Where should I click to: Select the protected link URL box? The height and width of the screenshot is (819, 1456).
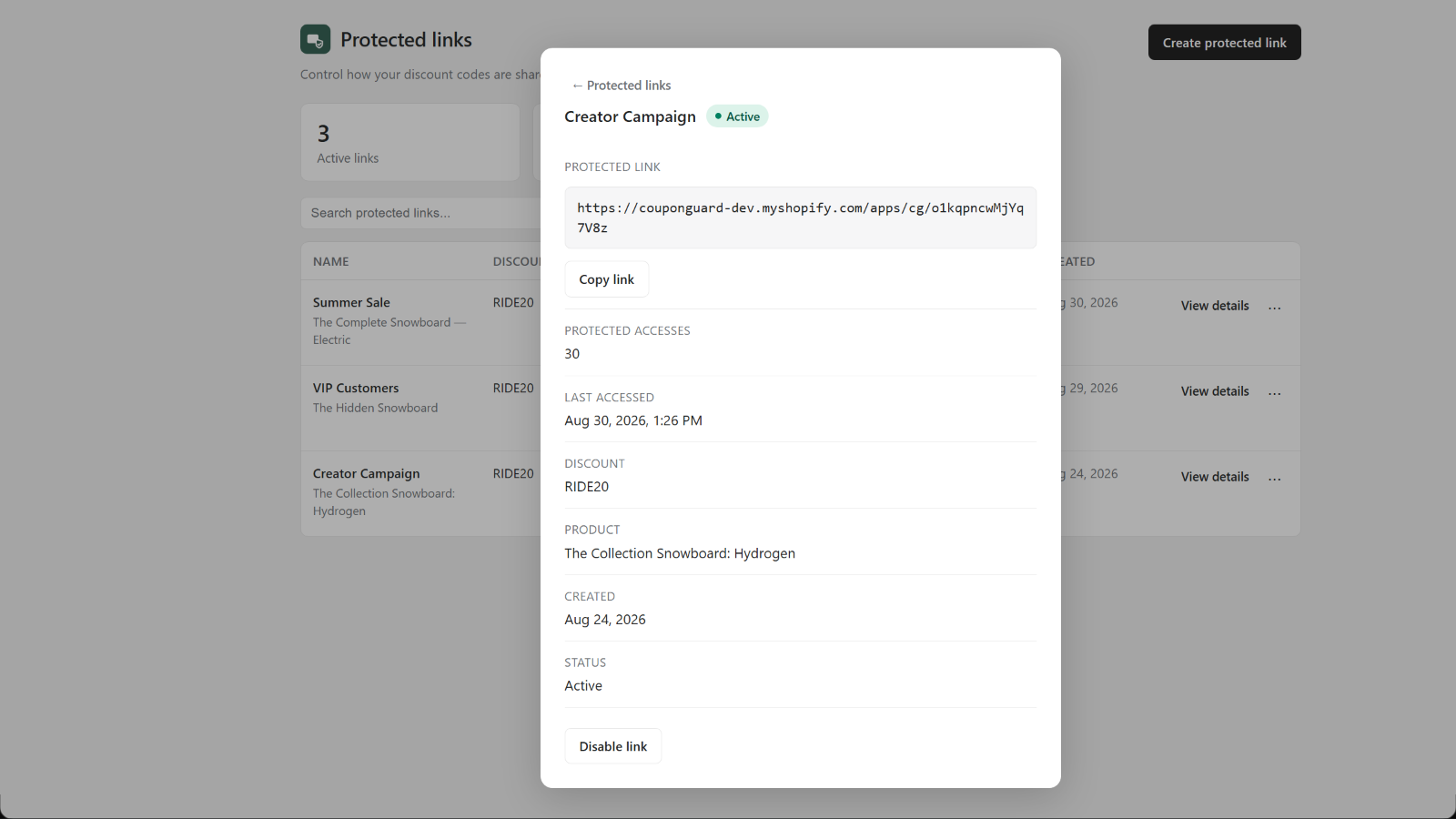click(801, 217)
